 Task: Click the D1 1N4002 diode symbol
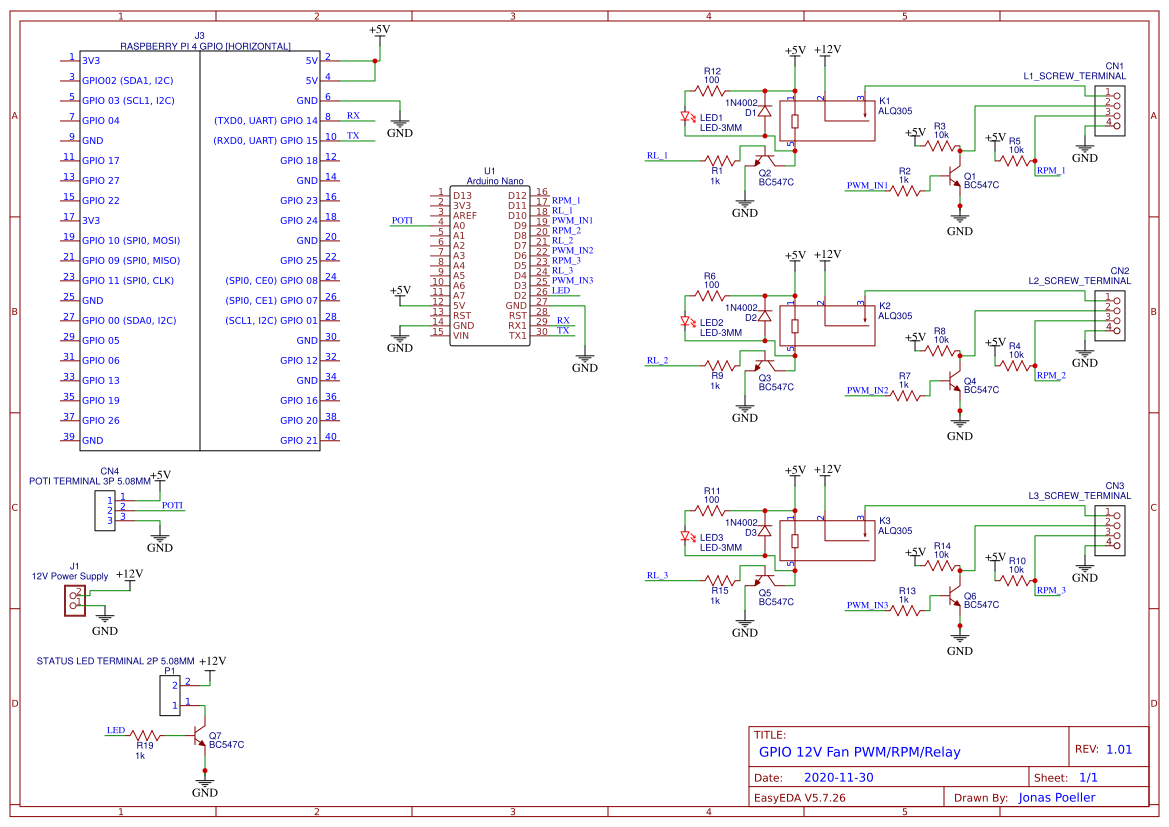coord(764,112)
